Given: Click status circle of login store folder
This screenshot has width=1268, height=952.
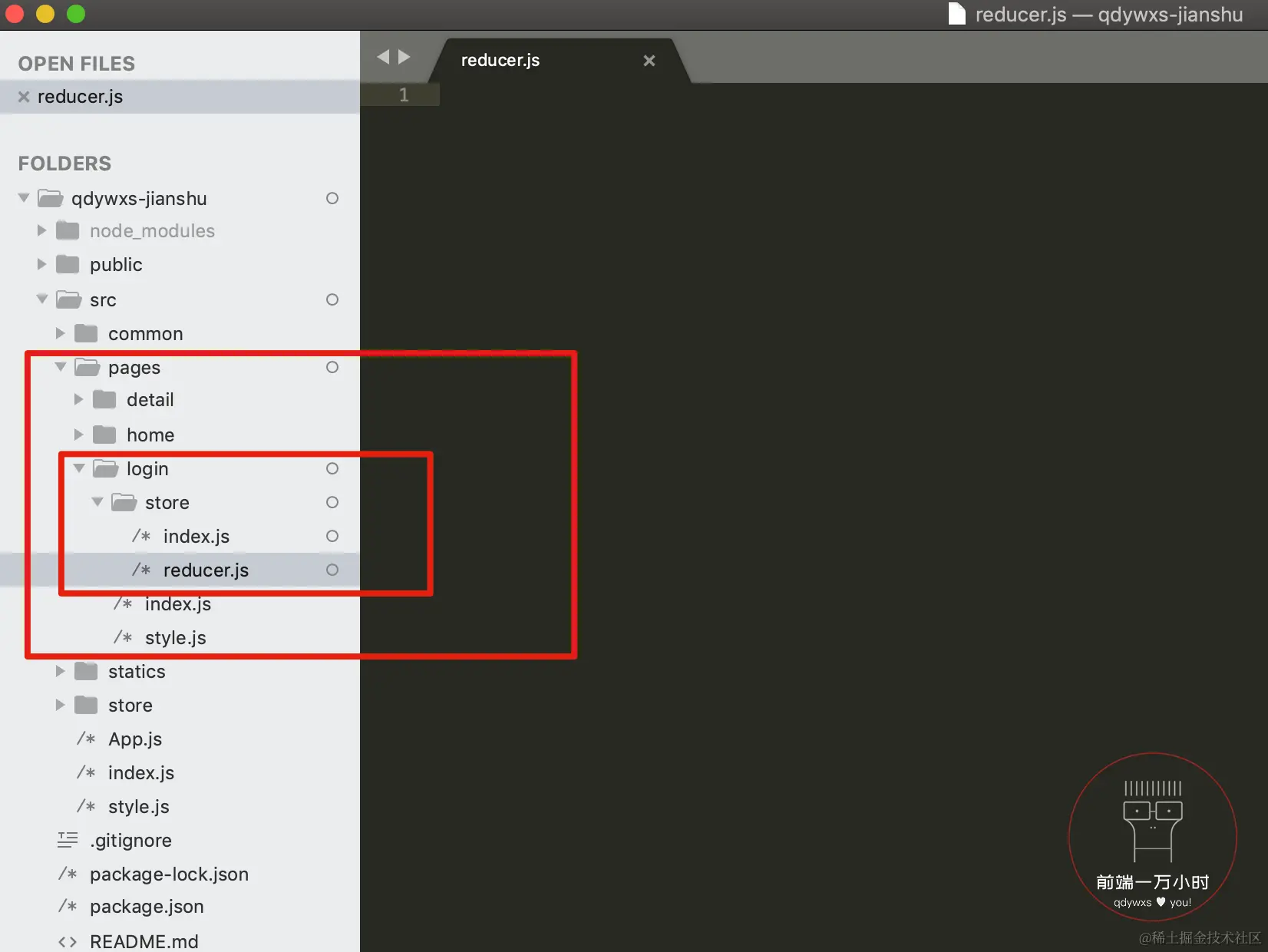Looking at the screenshot, I should pos(332,502).
